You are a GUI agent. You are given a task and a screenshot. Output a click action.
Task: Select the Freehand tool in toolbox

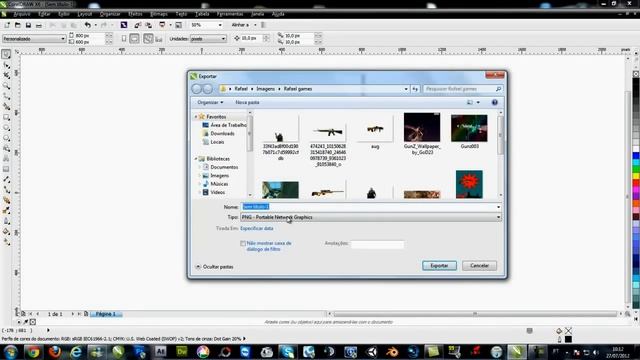click(x=7, y=96)
